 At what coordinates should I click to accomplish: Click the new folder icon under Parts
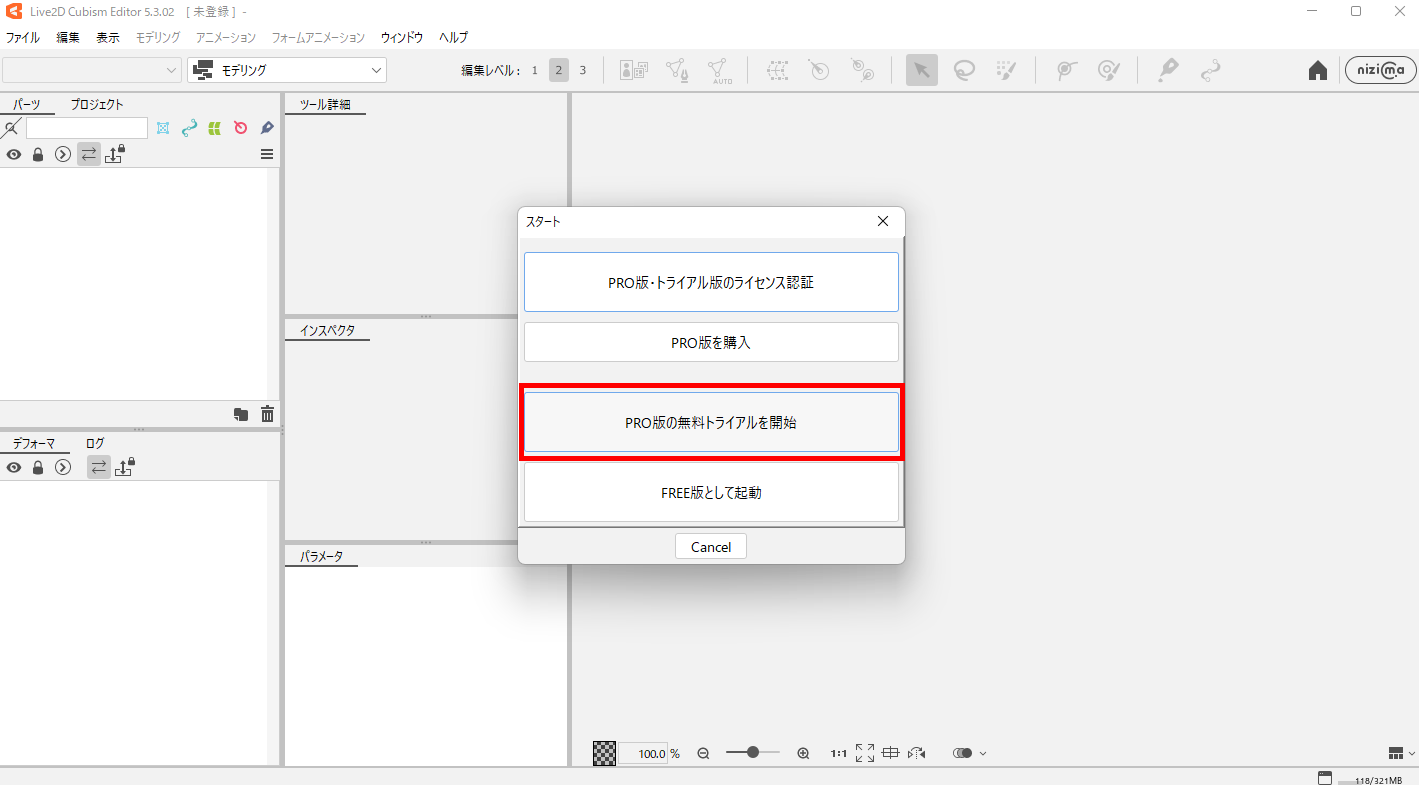pyautogui.click(x=241, y=414)
